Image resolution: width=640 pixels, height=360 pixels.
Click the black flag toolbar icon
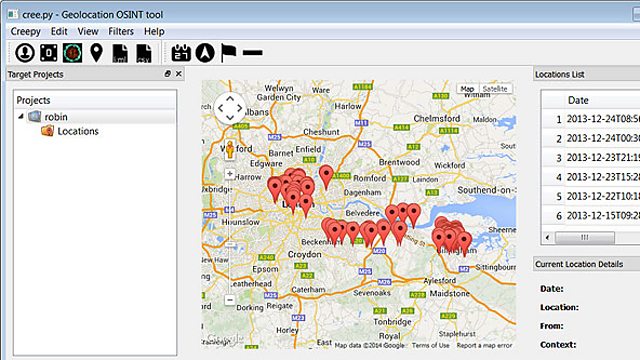tap(229, 53)
